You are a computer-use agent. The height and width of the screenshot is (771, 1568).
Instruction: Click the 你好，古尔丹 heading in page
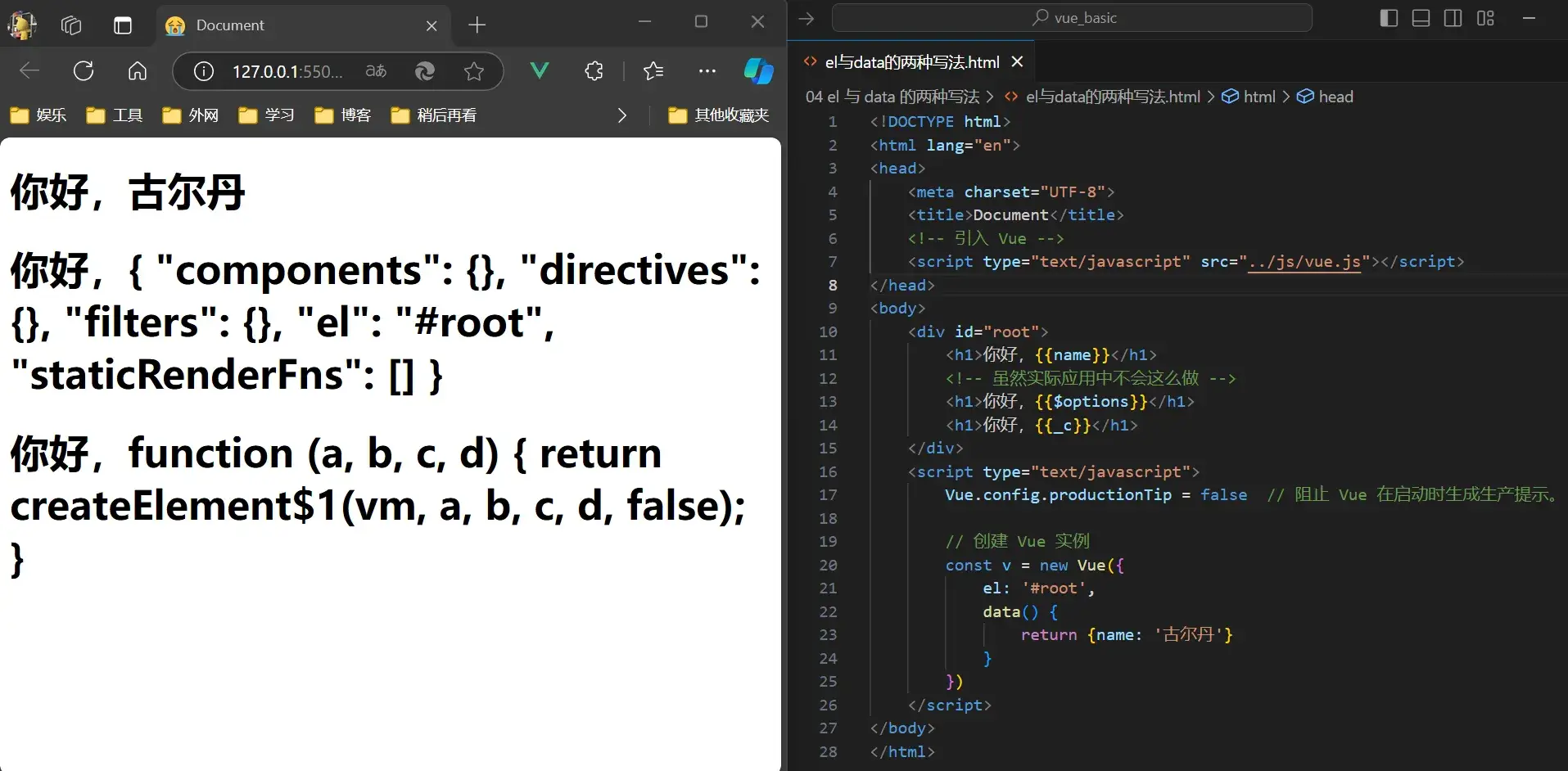(128, 192)
